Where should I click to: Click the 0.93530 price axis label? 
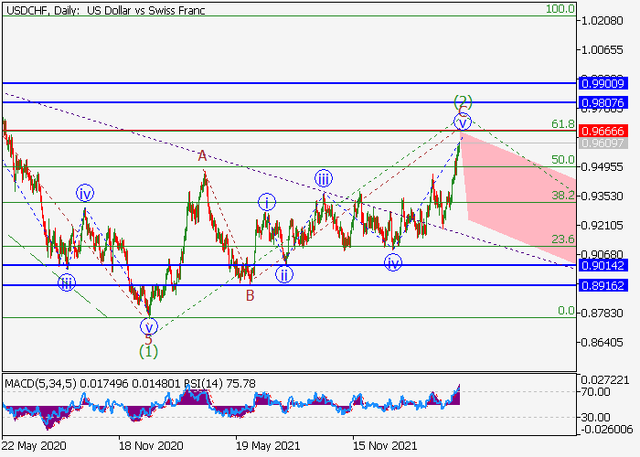[x=602, y=196]
